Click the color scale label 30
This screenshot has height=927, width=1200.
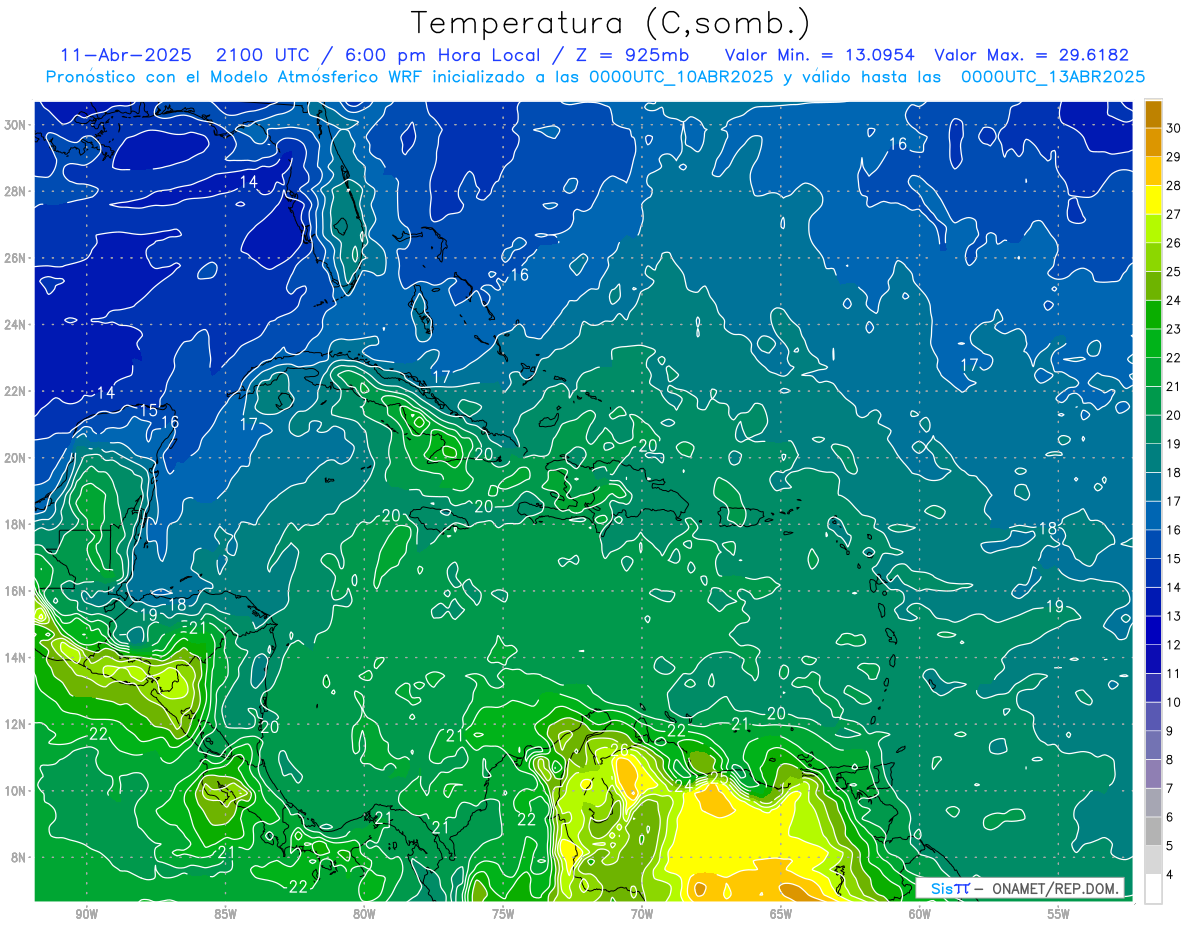coord(1174,128)
